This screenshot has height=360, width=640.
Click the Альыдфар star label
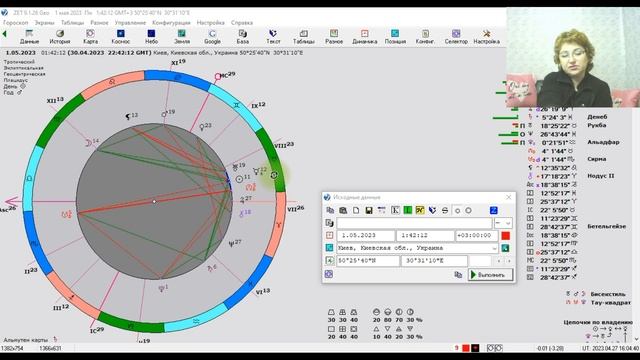pos(603,142)
